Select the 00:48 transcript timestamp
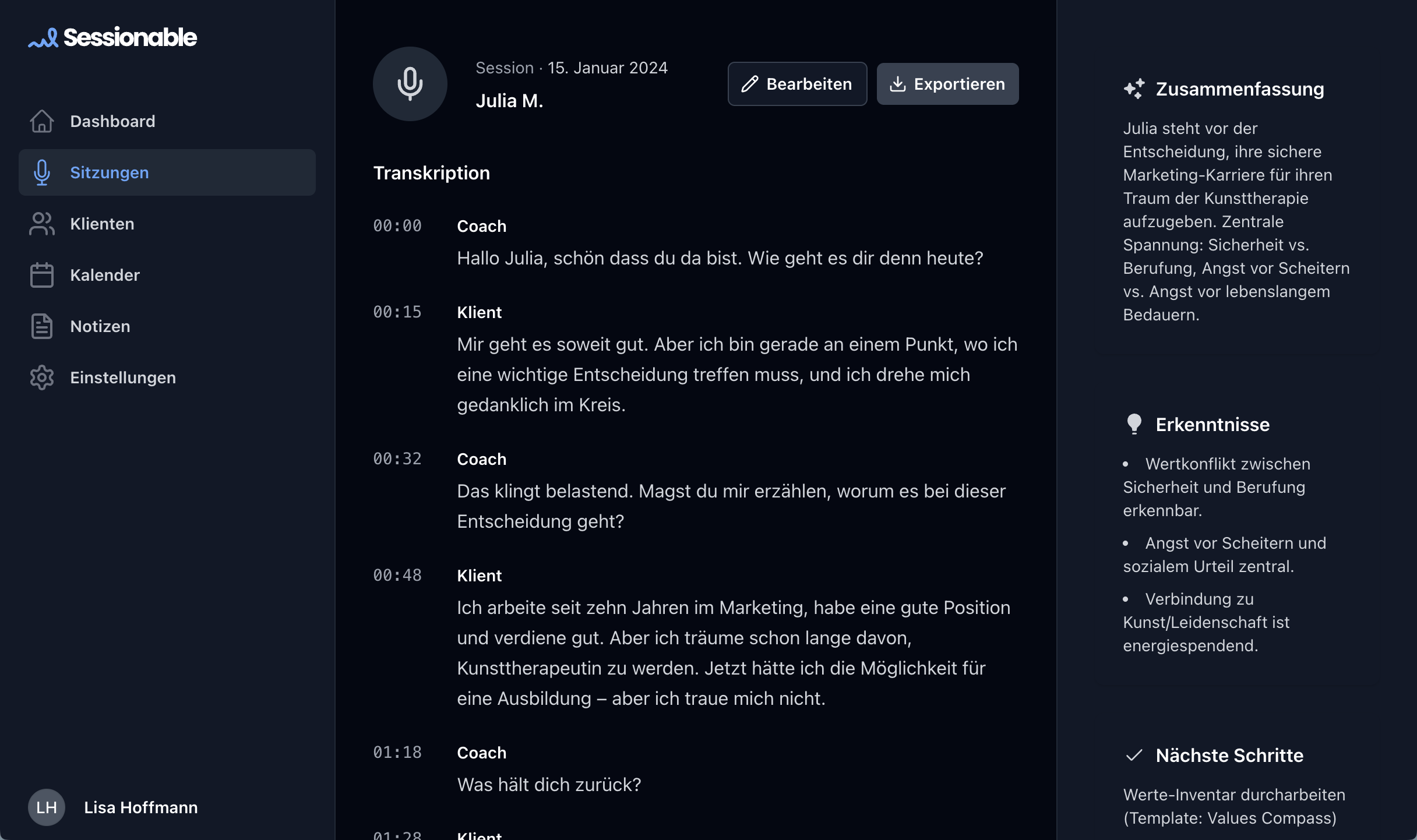 pos(397,576)
